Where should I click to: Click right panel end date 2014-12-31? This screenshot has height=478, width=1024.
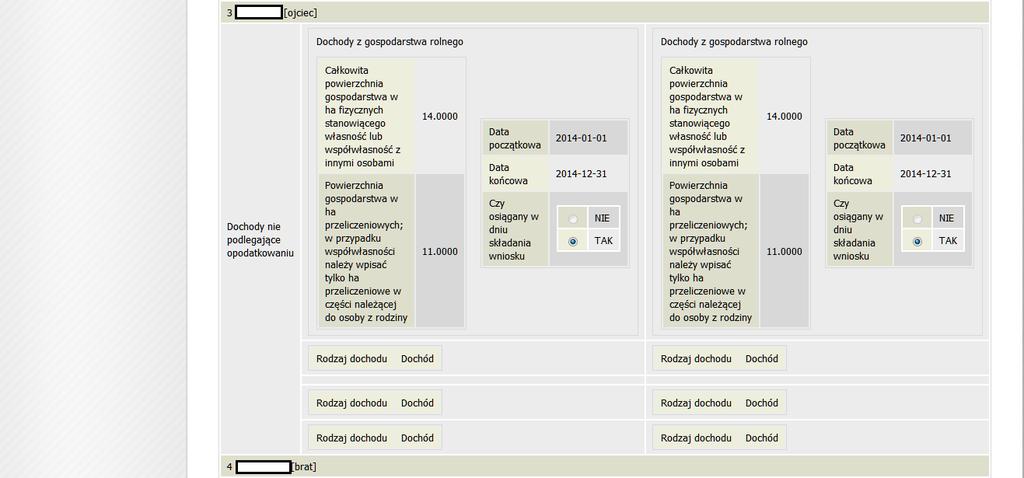925,174
